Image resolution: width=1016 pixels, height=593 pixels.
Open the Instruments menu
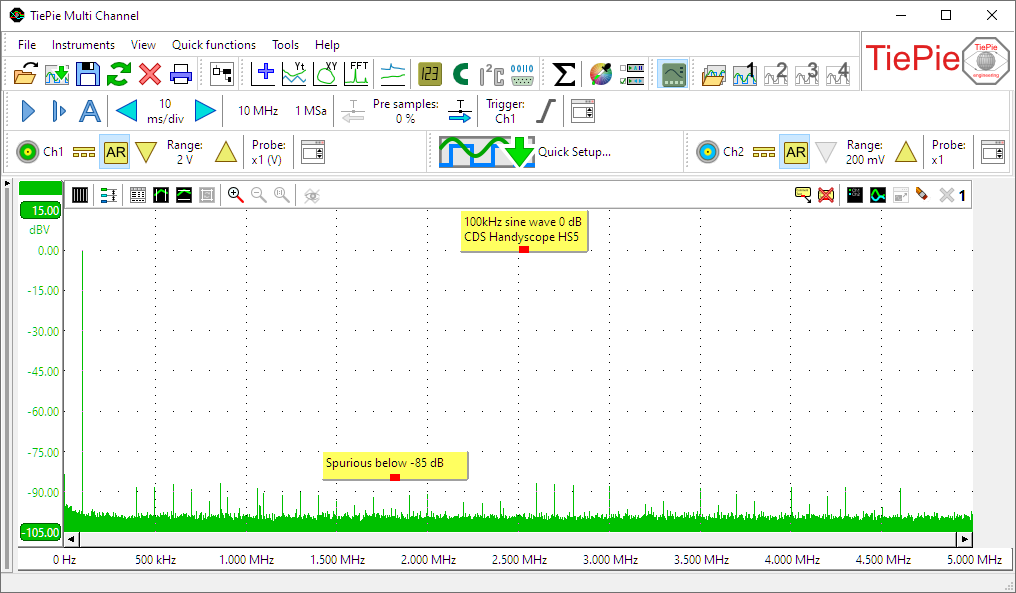pyautogui.click(x=83, y=45)
